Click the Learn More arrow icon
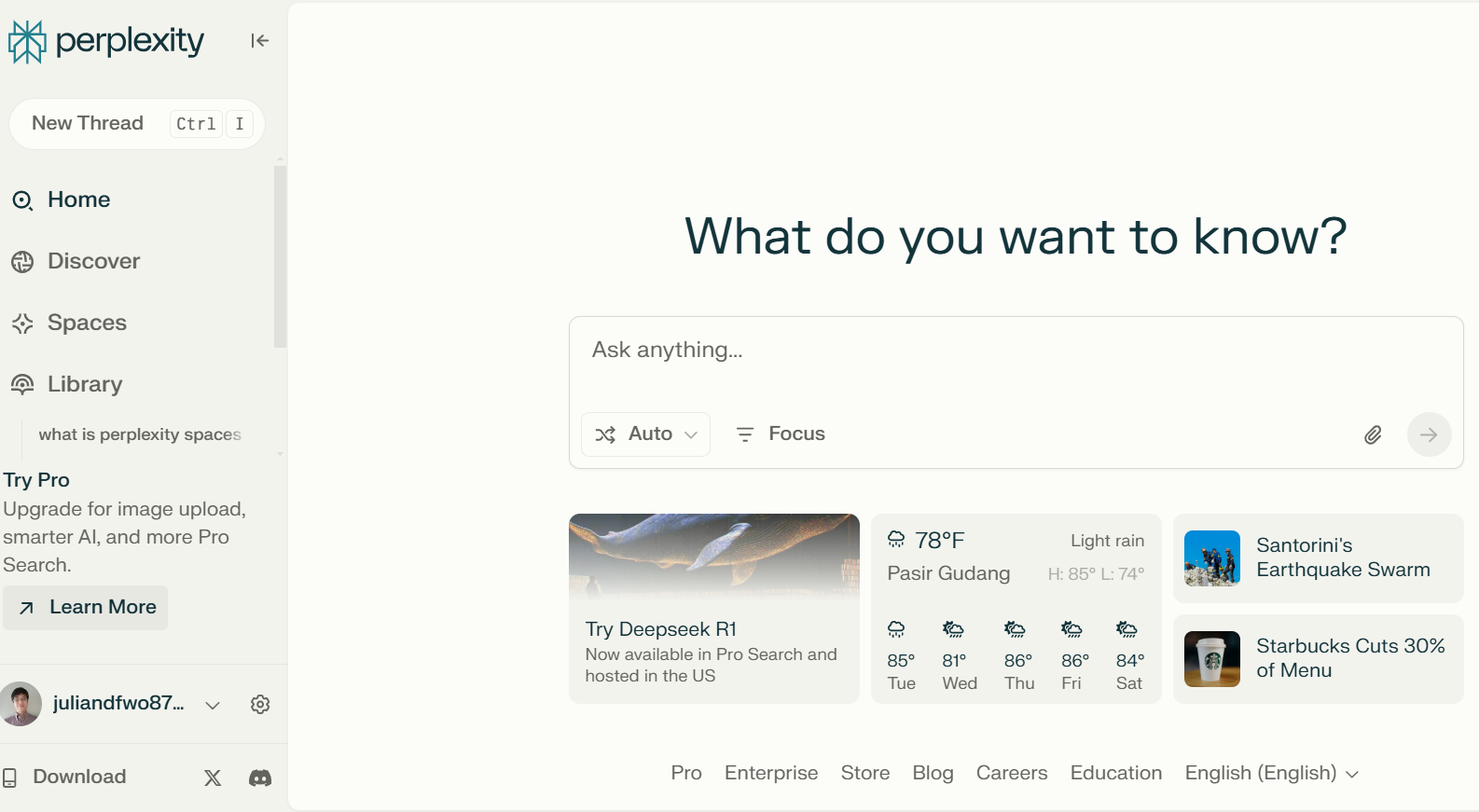Image resolution: width=1479 pixels, height=812 pixels. tap(27, 608)
